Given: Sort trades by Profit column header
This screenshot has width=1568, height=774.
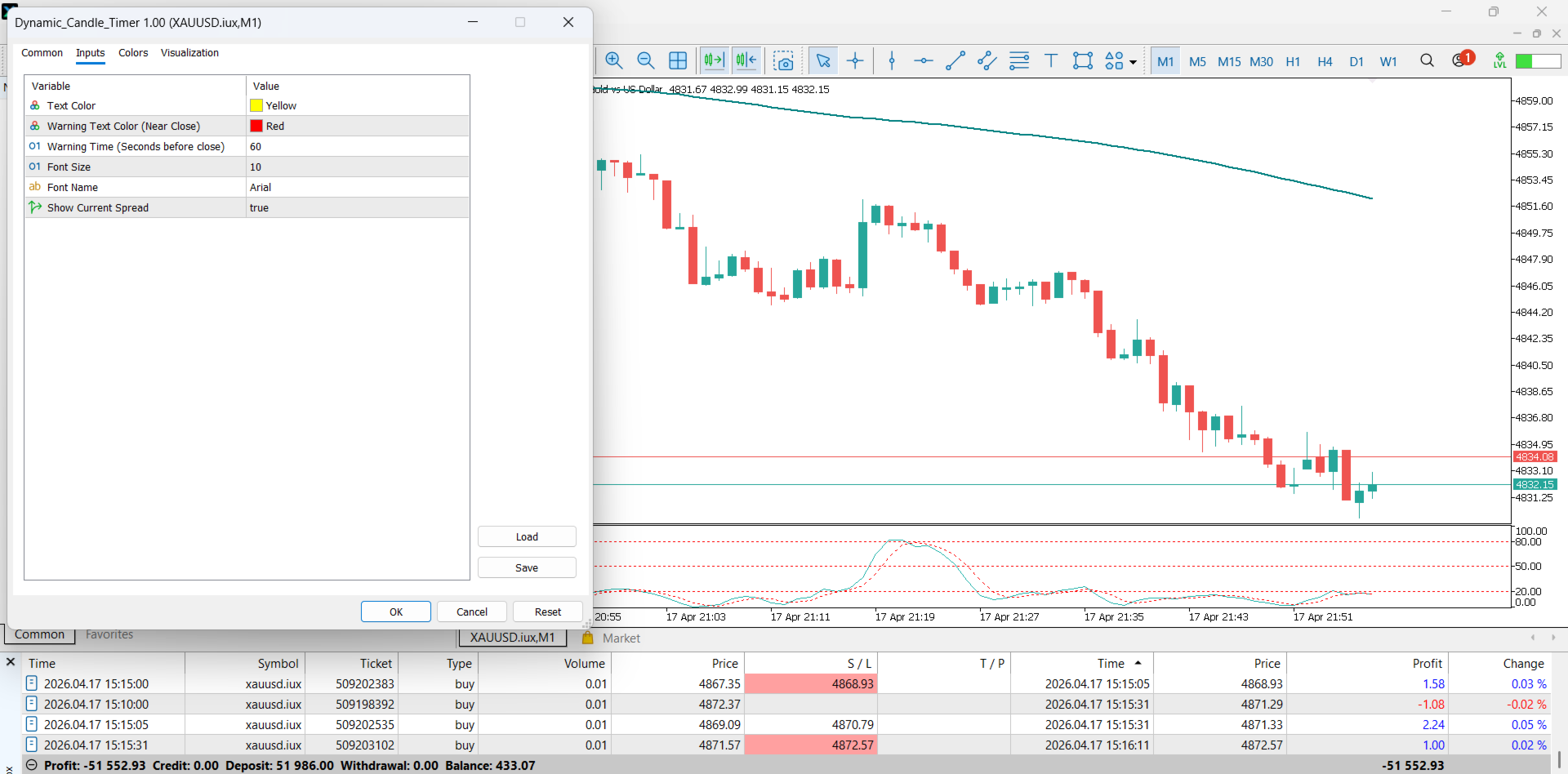Looking at the screenshot, I should click(1428, 664).
